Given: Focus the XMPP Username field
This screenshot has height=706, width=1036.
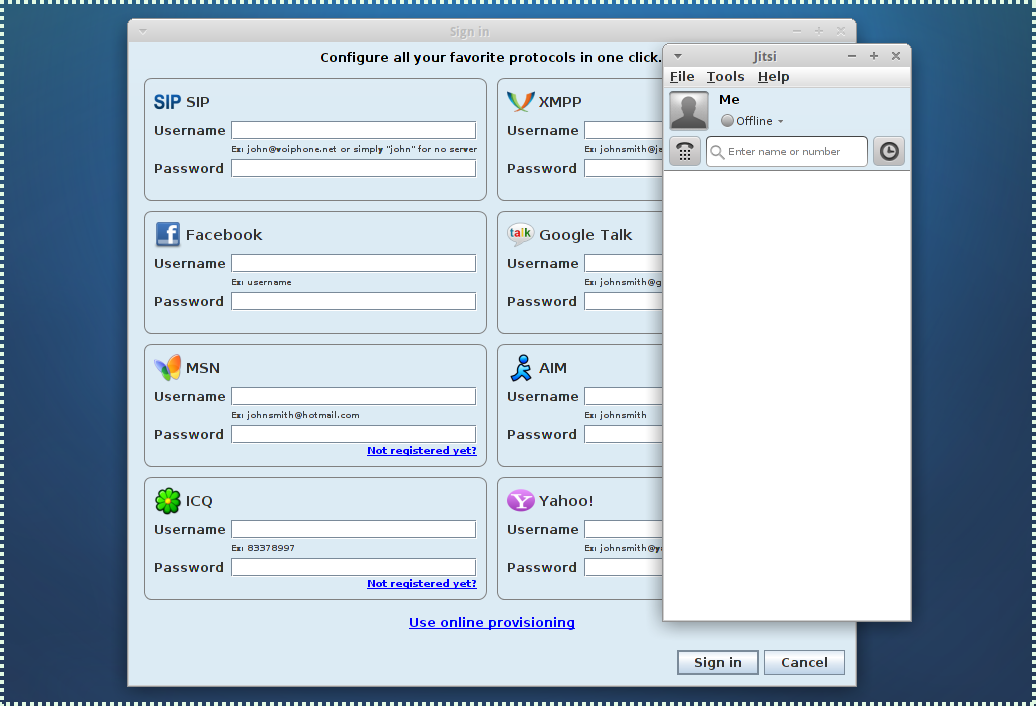Looking at the screenshot, I should click(623, 130).
